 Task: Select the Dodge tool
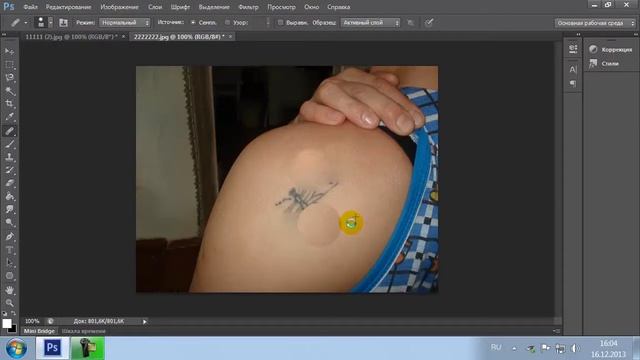tap(9, 222)
